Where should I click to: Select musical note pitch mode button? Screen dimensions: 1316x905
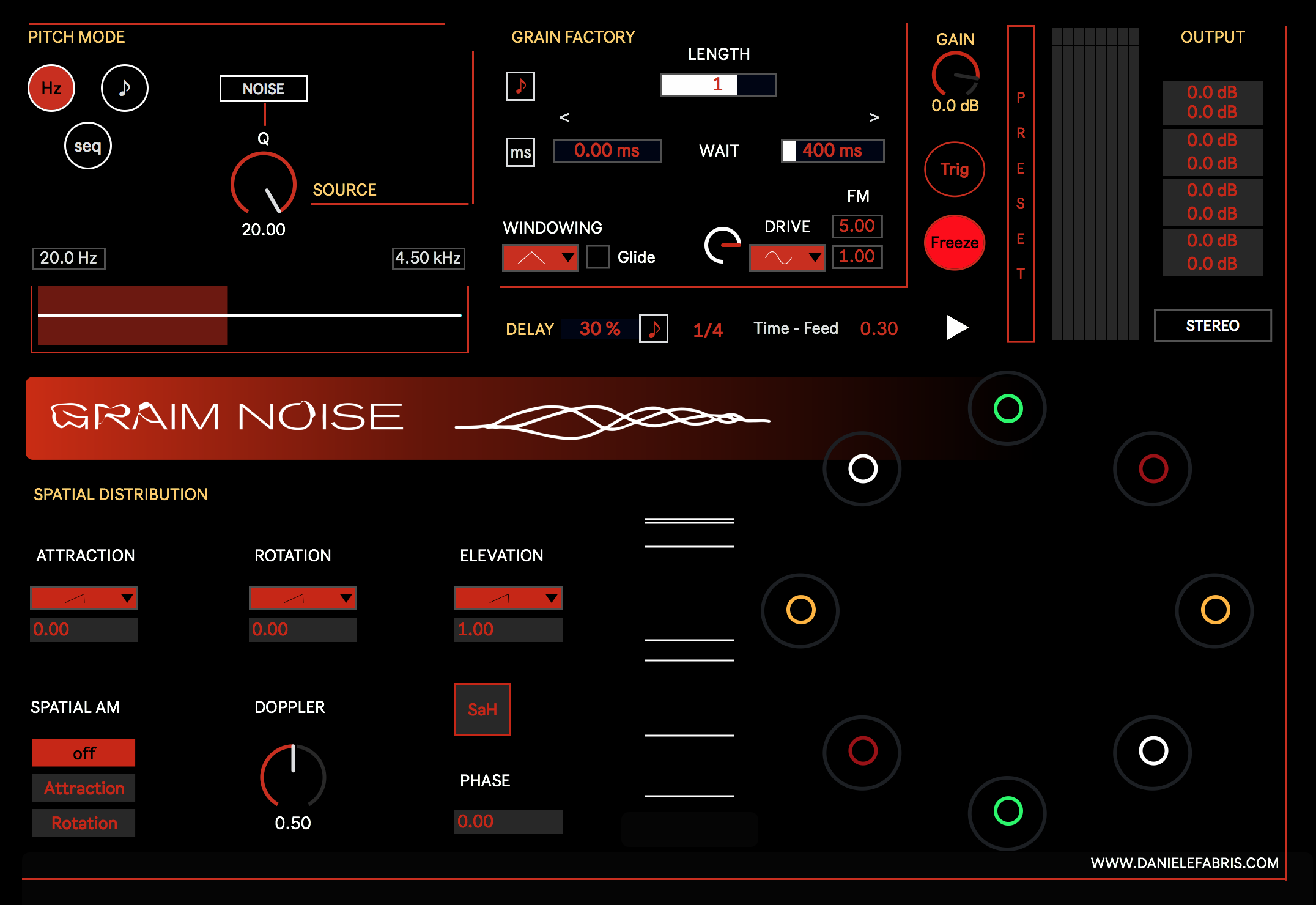(x=125, y=88)
